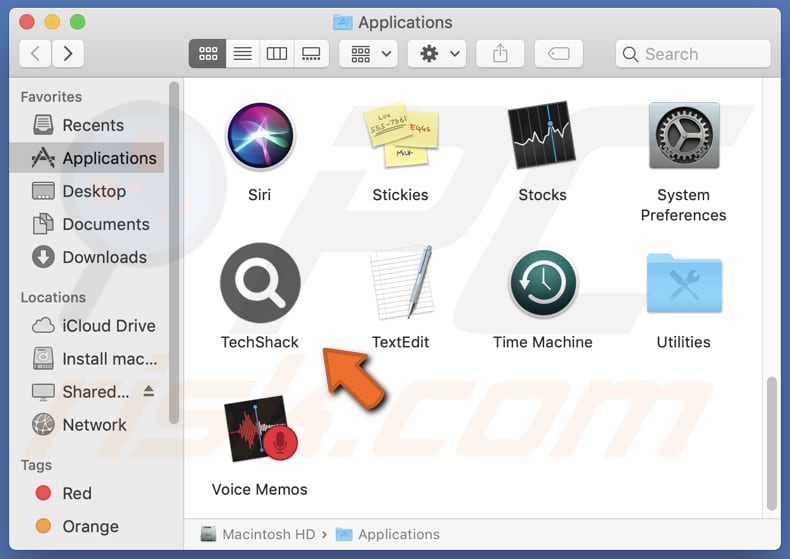Switch to list view
The image size is (790, 559).
[243, 53]
